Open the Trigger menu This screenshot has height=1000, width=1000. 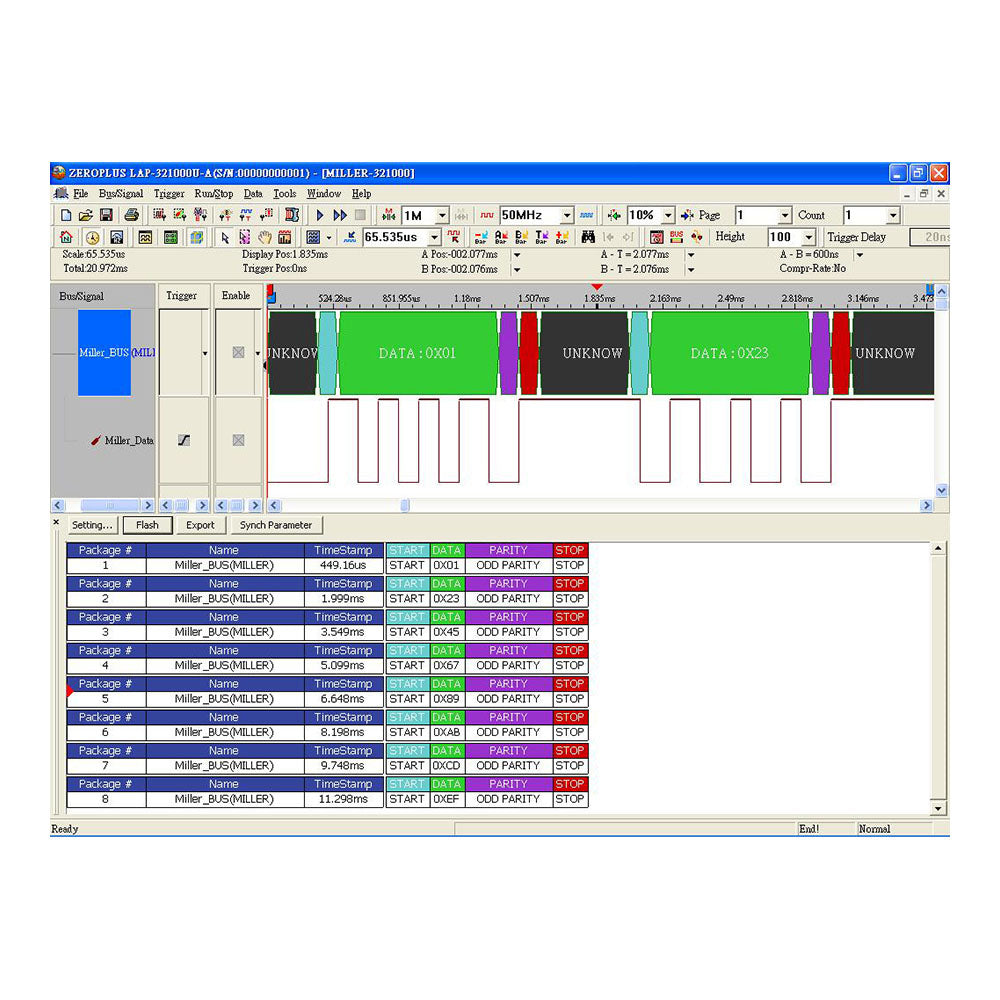tap(169, 194)
